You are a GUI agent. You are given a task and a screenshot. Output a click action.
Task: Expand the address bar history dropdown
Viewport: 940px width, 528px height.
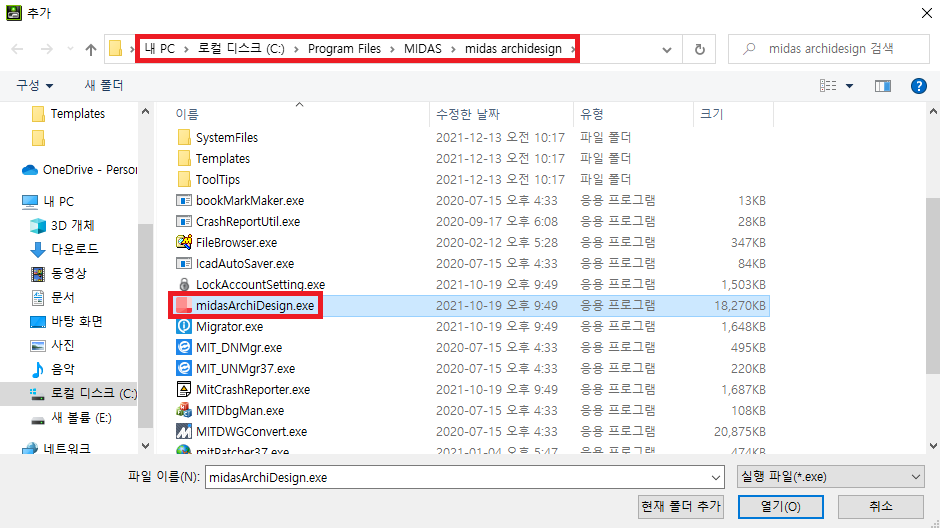point(667,50)
